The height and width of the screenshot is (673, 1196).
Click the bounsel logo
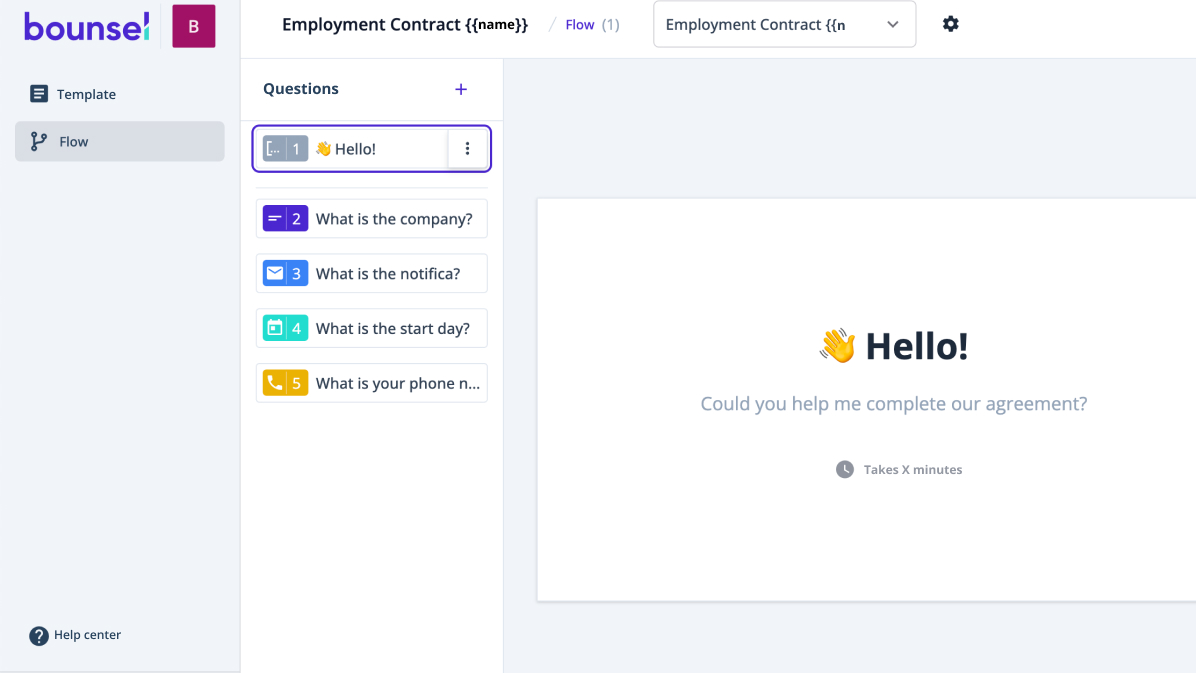pos(86,27)
